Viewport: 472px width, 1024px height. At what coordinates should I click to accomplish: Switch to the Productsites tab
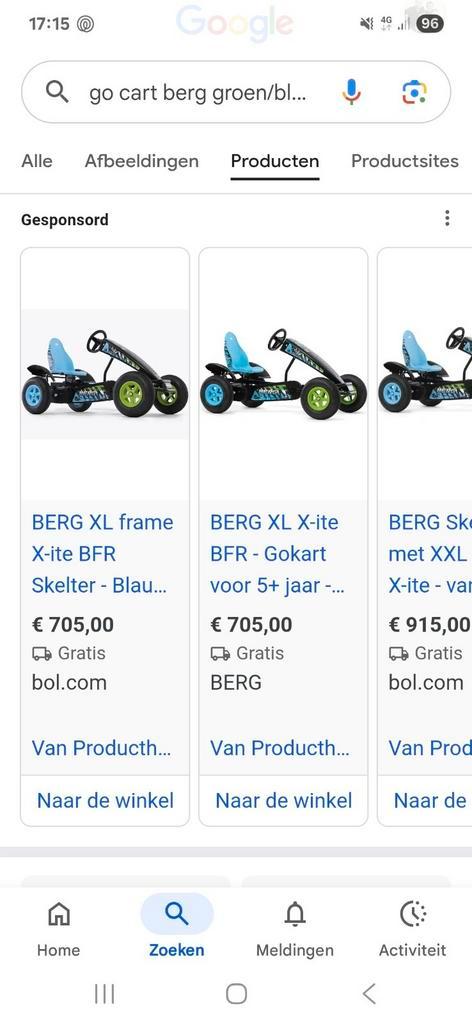(405, 161)
